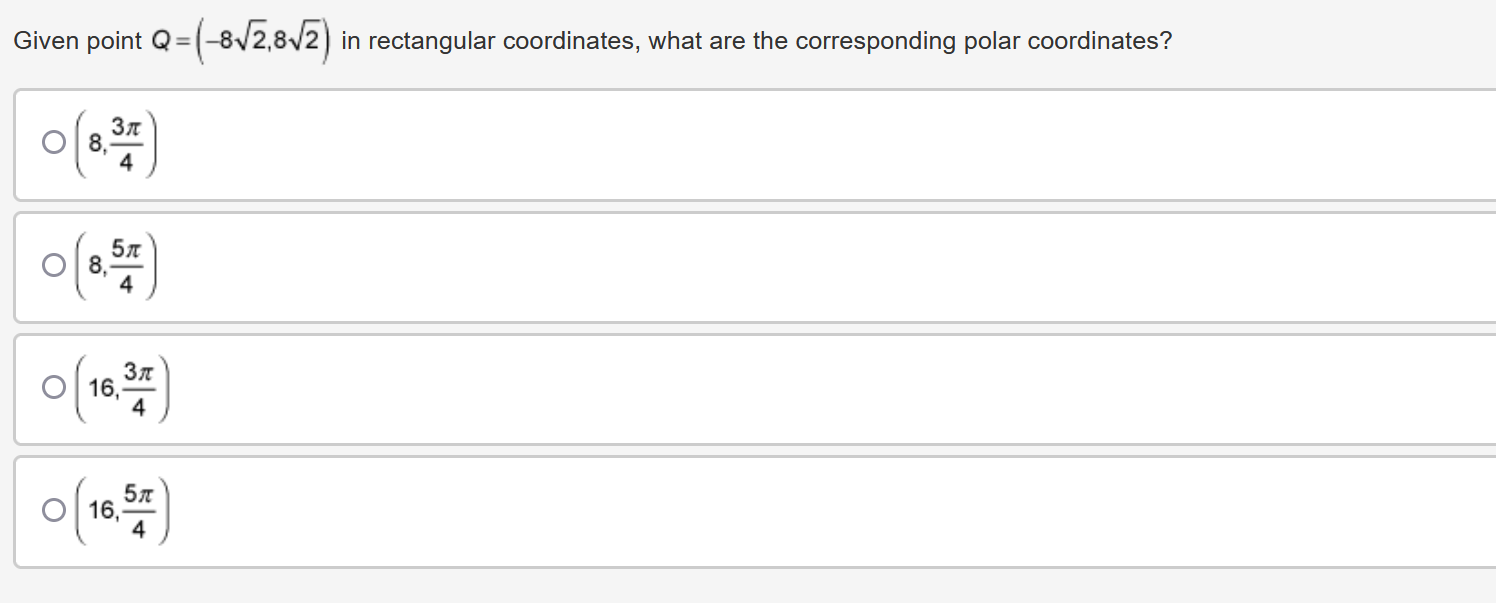This screenshot has width=1496, height=603.
Task: Click the answer row containing (16, 5π/4)
Action: pos(600,510)
